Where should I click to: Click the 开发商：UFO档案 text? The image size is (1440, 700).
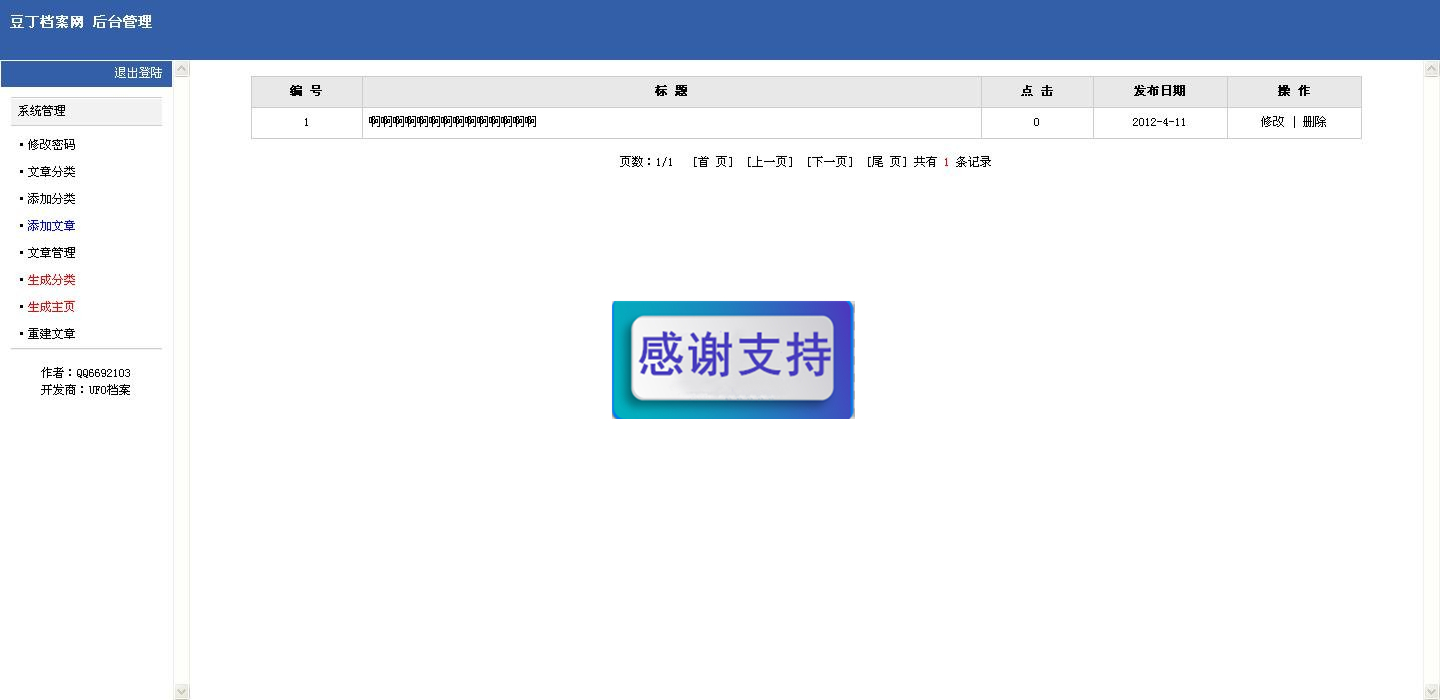86,390
